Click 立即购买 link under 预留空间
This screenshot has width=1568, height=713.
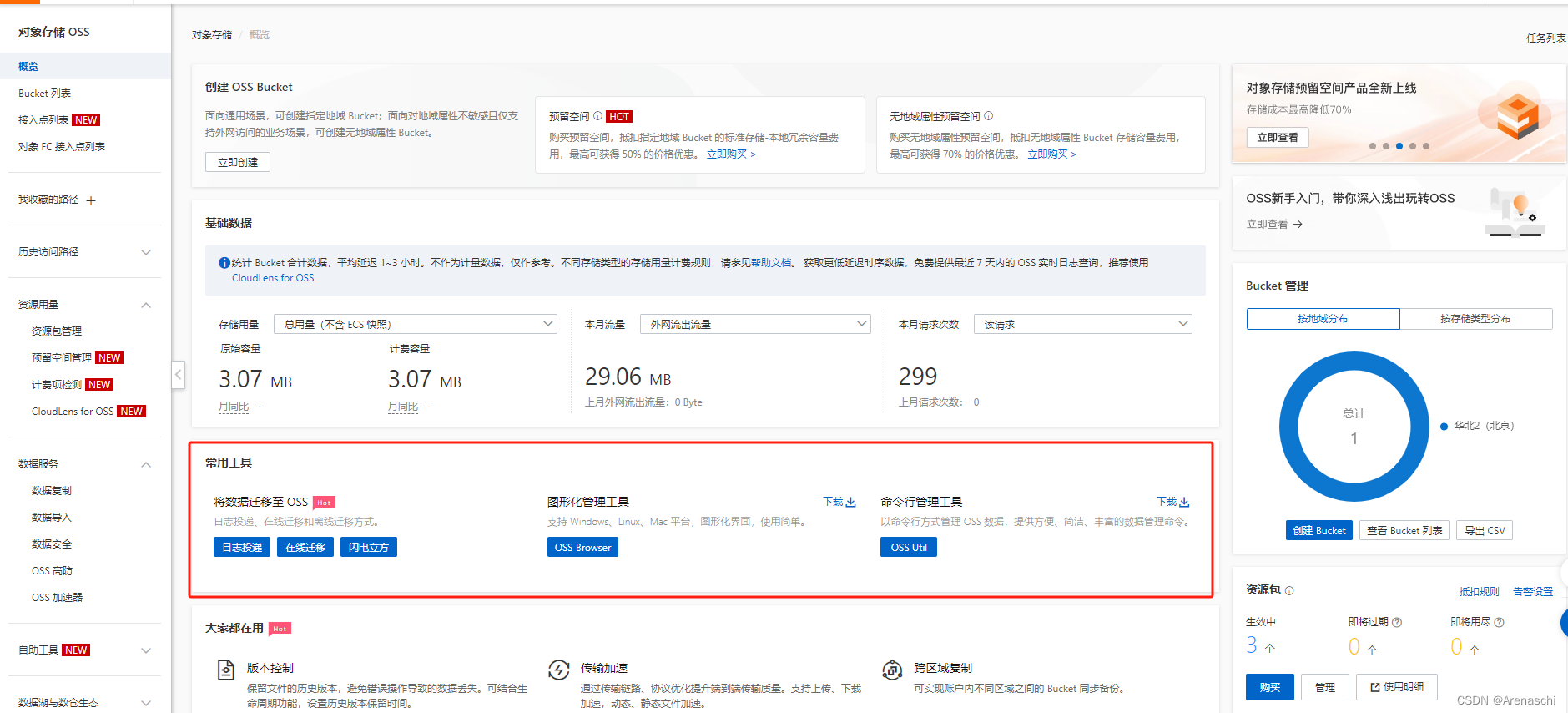(x=731, y=154)
